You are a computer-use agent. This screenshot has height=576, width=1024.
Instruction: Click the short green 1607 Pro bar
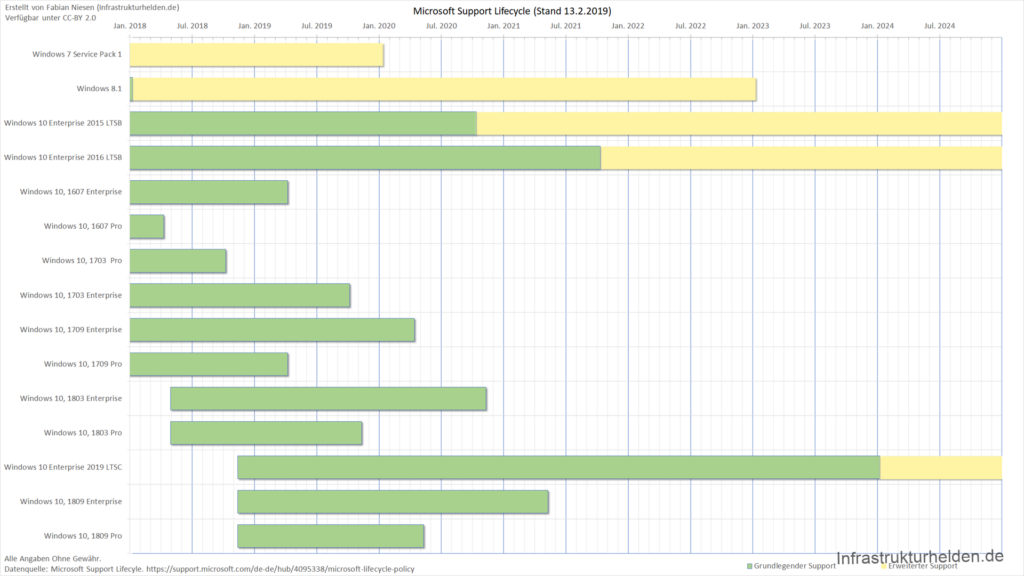147,227
